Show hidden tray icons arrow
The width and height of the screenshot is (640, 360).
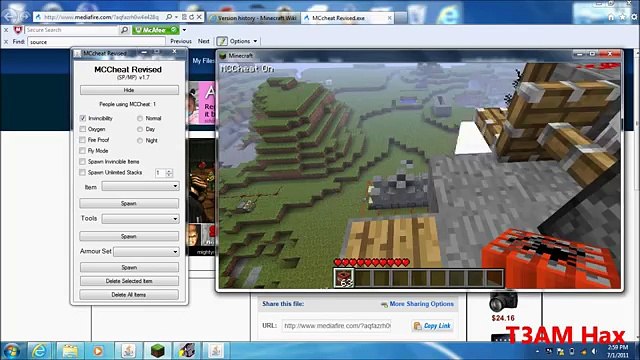click(x=537, y=351)
